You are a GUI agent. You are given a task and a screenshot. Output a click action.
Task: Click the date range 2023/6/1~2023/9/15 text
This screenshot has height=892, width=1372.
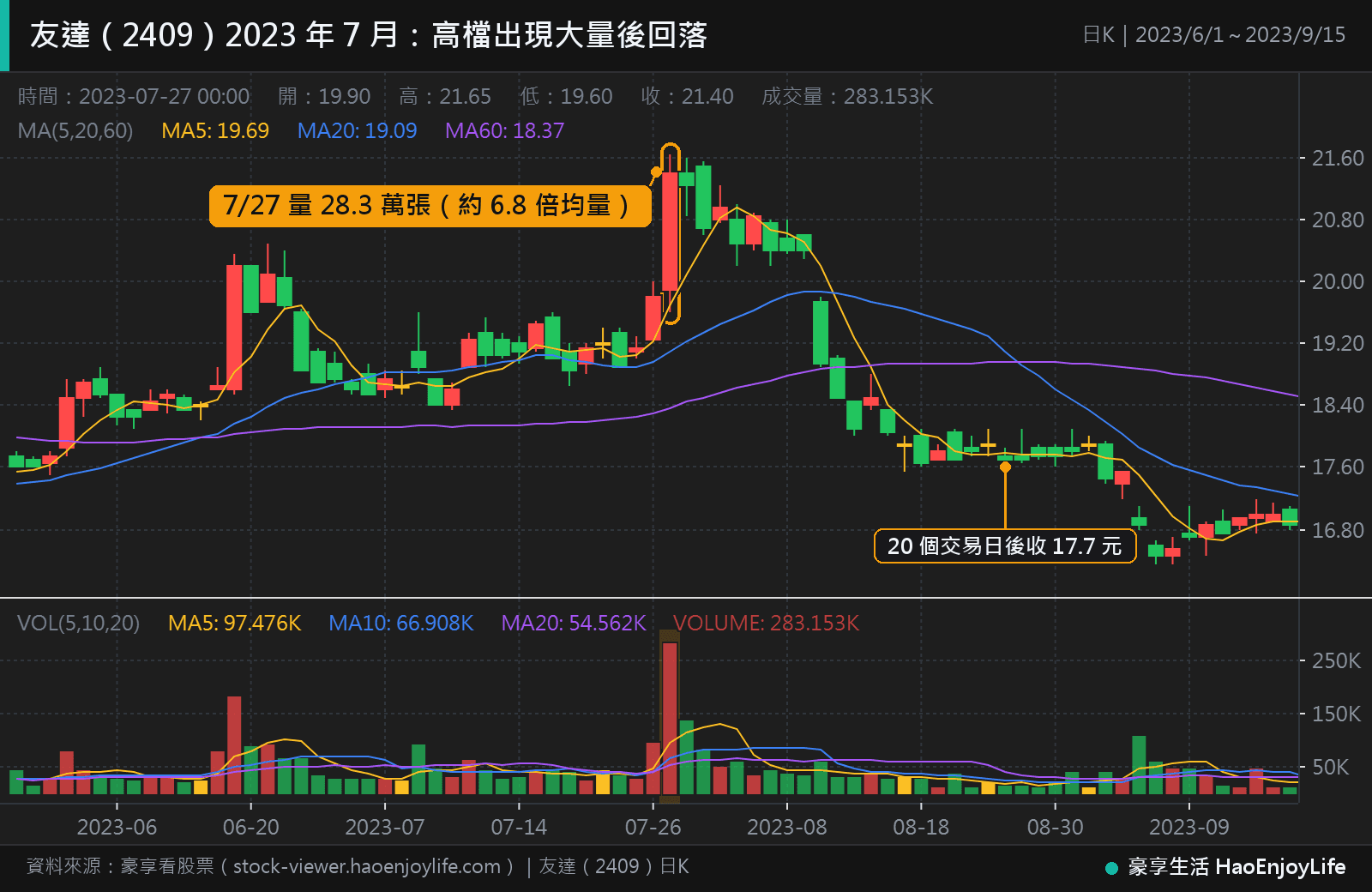[1240, 35]
